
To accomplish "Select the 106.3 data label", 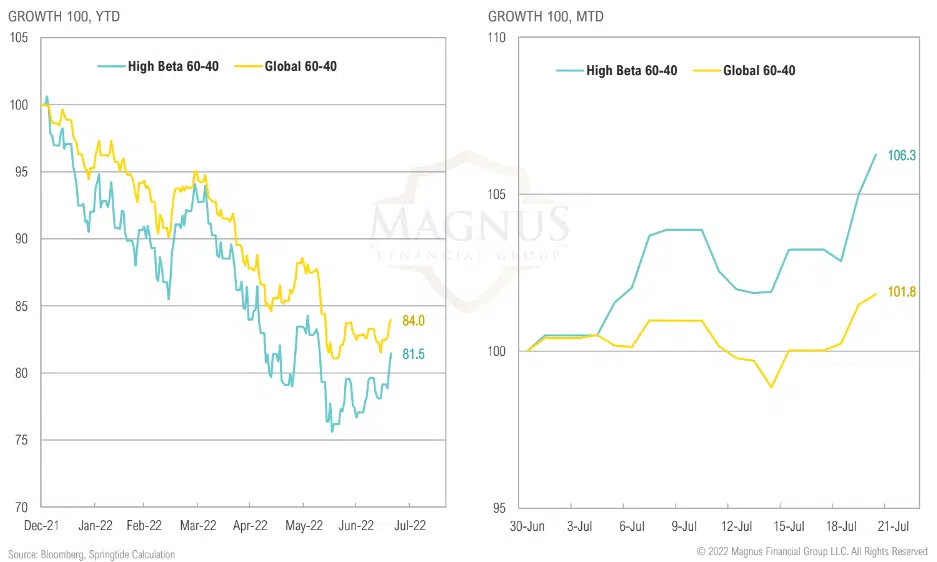I will click(x=902, y=155).
